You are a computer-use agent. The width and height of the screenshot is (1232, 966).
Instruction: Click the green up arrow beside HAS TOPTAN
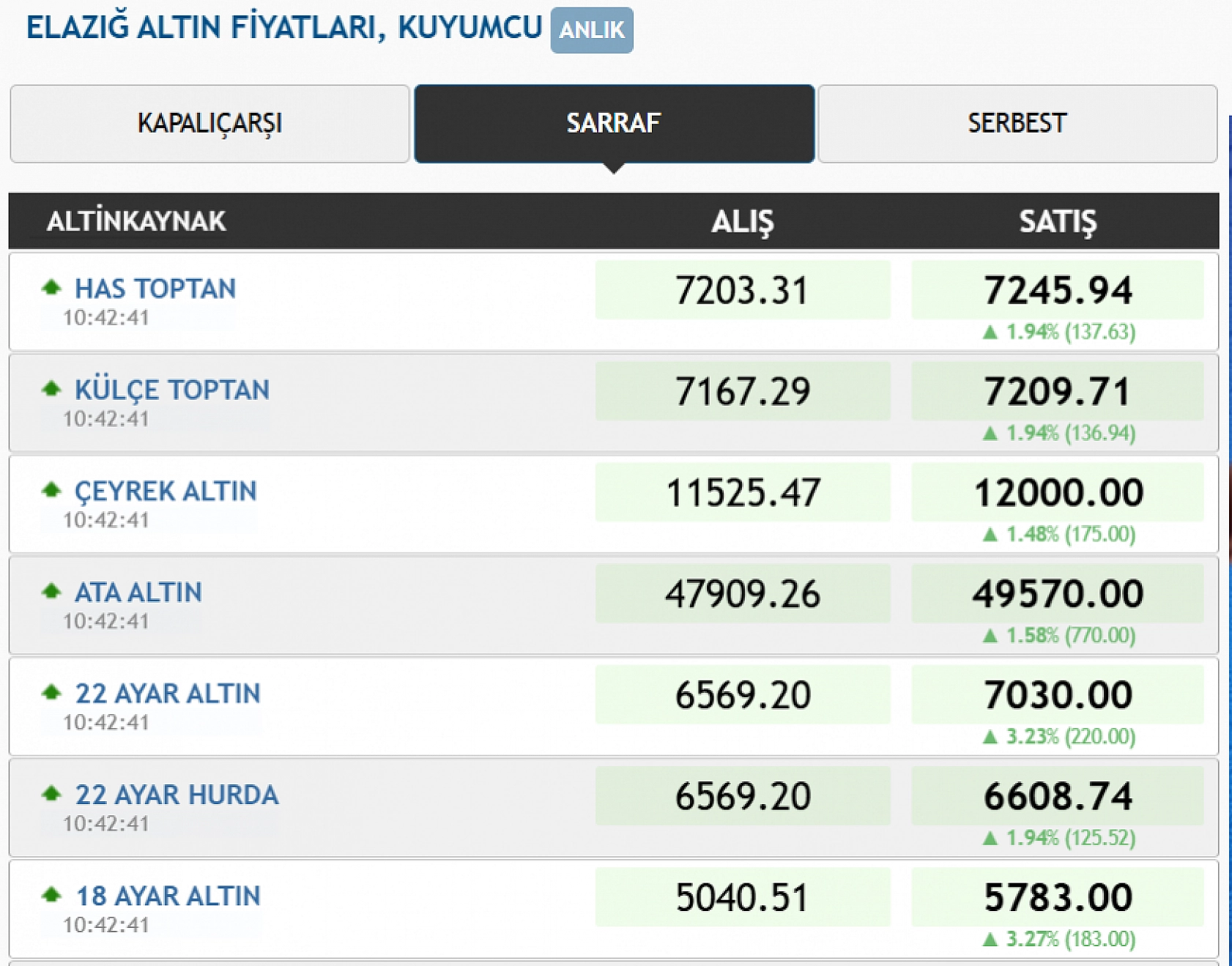(x=50, y=287)
